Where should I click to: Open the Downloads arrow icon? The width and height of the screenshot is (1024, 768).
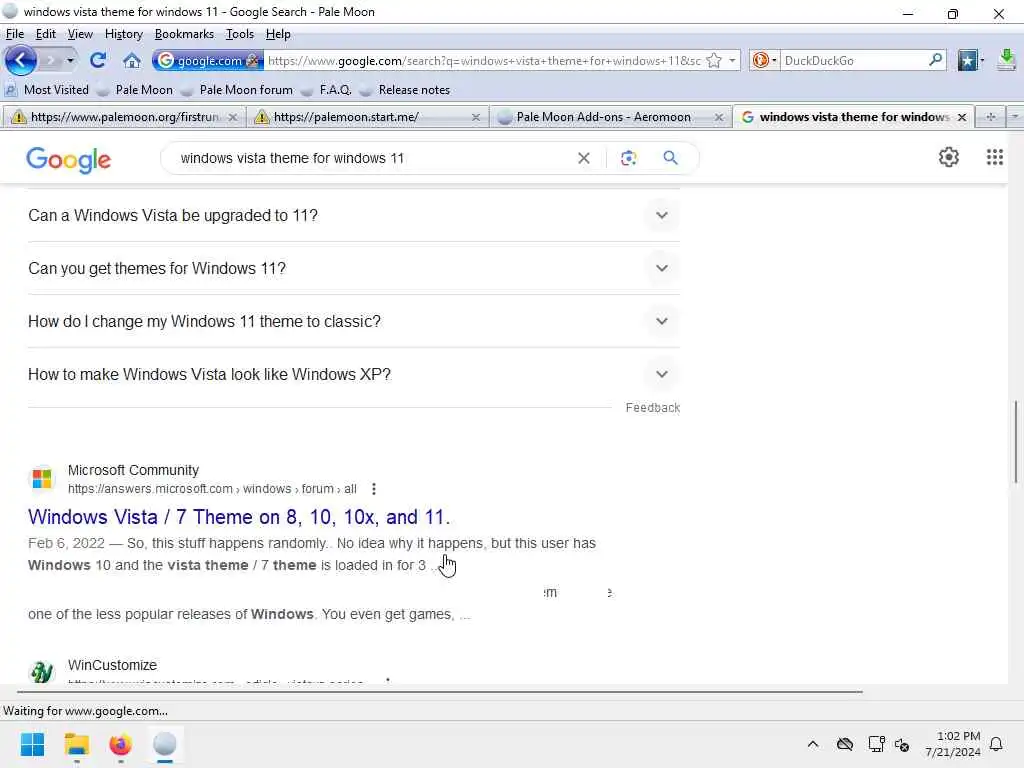pos(1006,60)
